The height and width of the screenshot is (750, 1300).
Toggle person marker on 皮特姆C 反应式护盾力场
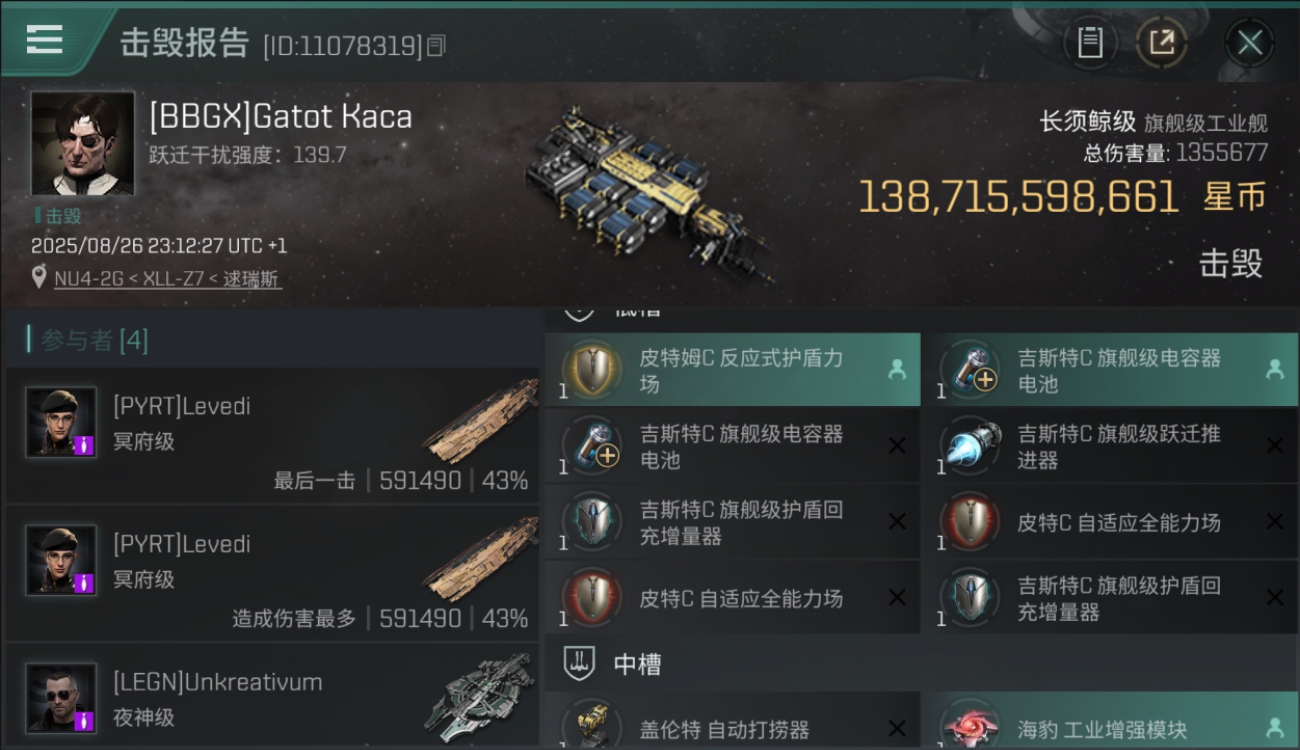click(x=897, y=369)
